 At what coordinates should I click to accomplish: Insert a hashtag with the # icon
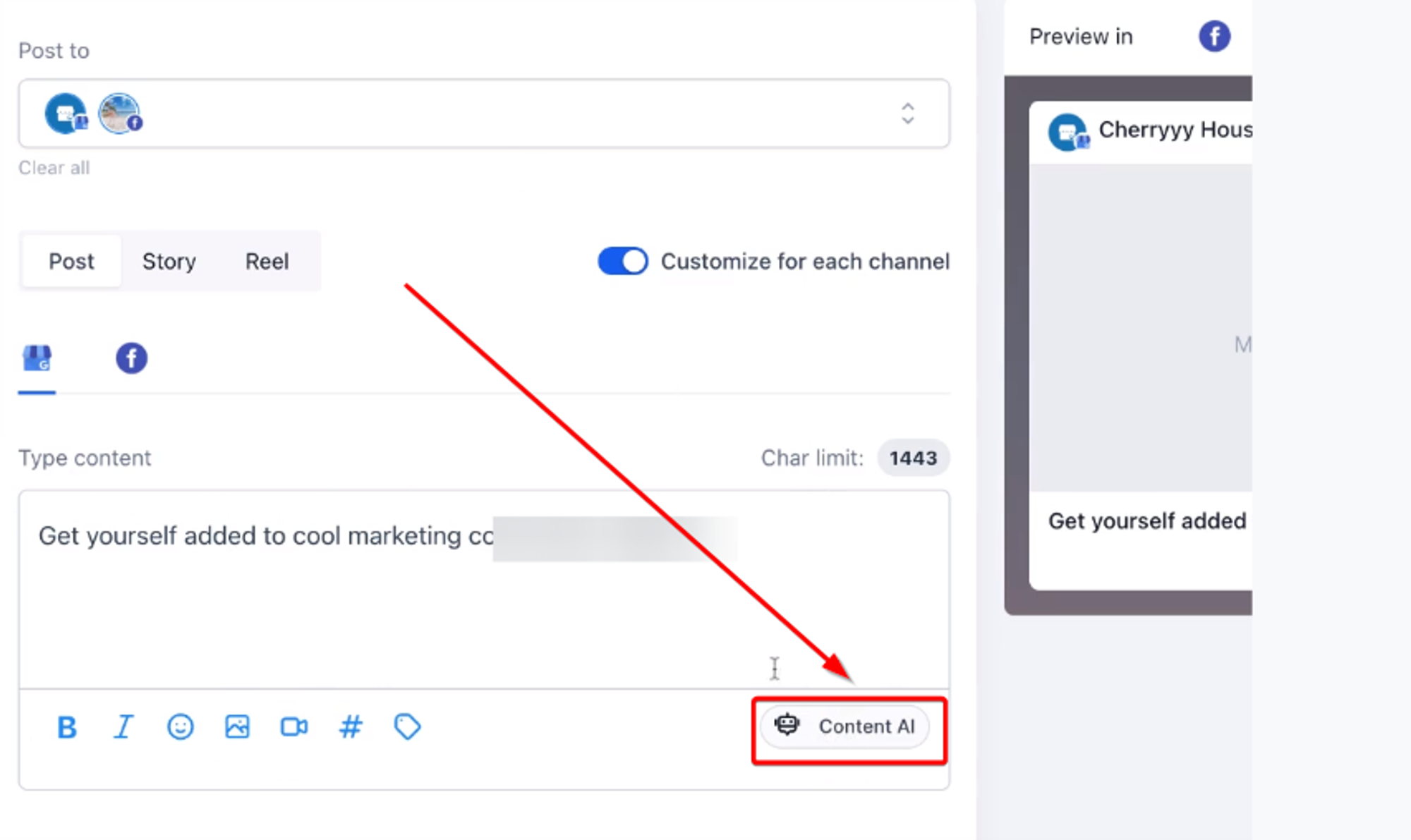coord(351,726)
